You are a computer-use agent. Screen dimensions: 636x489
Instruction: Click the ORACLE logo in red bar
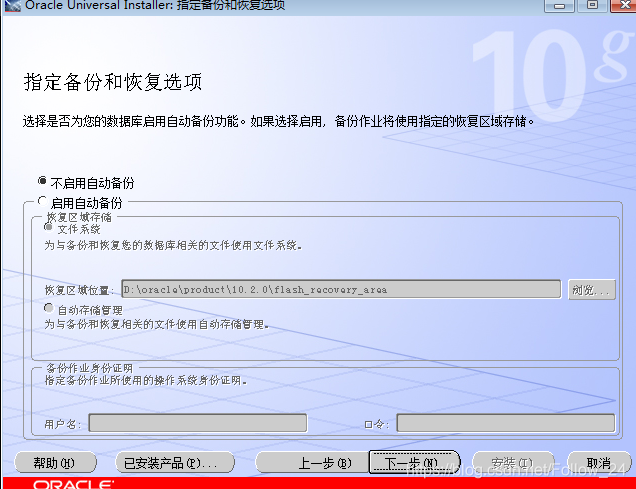coord(73,484)
